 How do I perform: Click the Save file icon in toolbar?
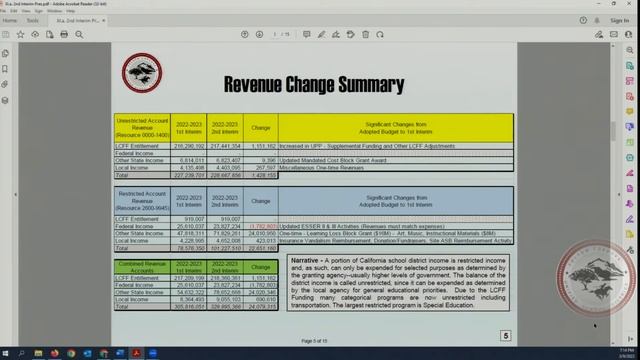coord(6,35)
